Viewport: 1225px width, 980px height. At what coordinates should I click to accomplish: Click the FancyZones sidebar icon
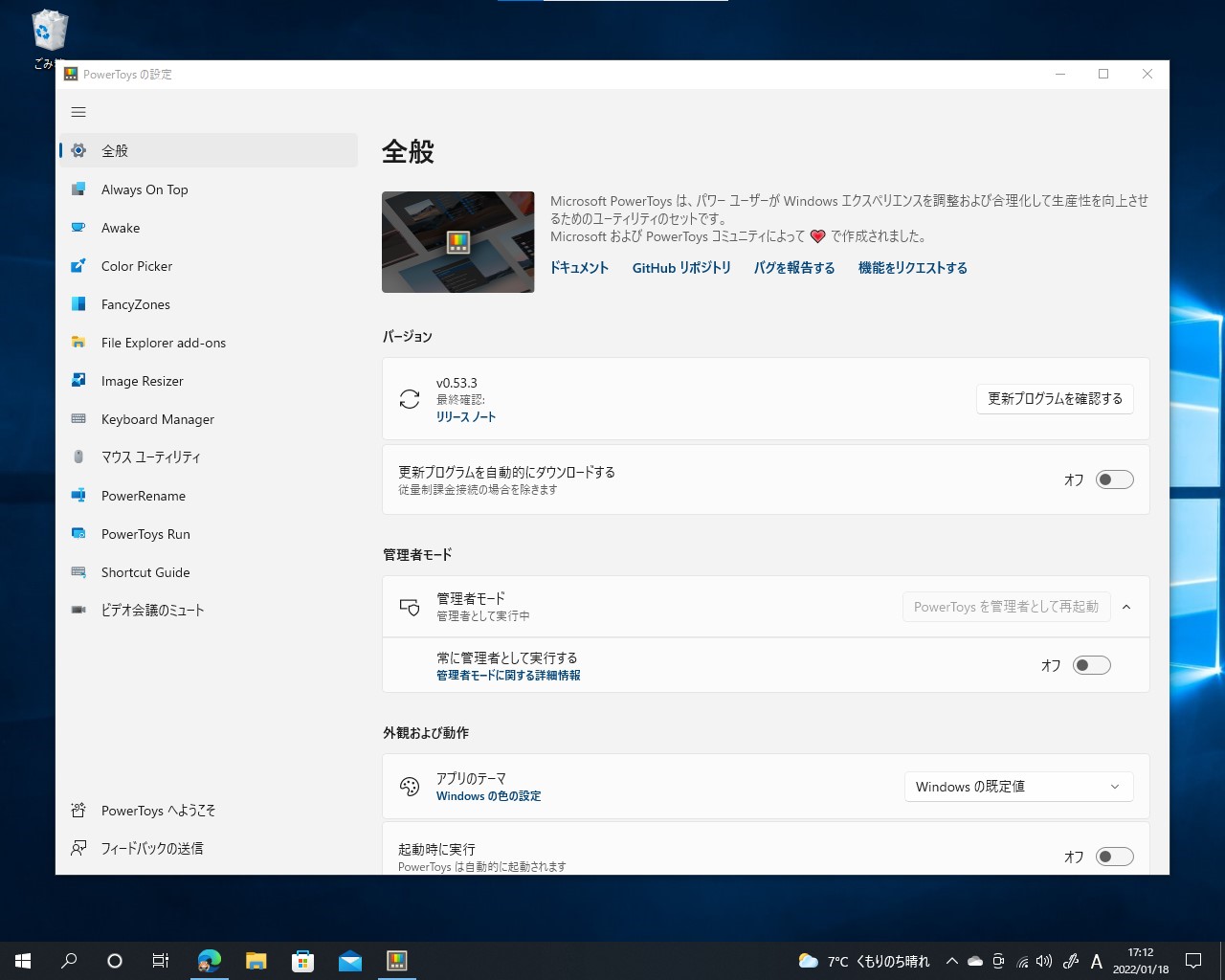(x=78, y=304)
